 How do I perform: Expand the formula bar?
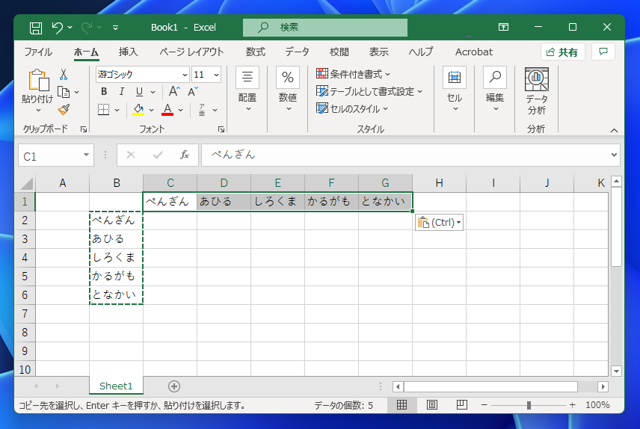(x=614, y=155)
